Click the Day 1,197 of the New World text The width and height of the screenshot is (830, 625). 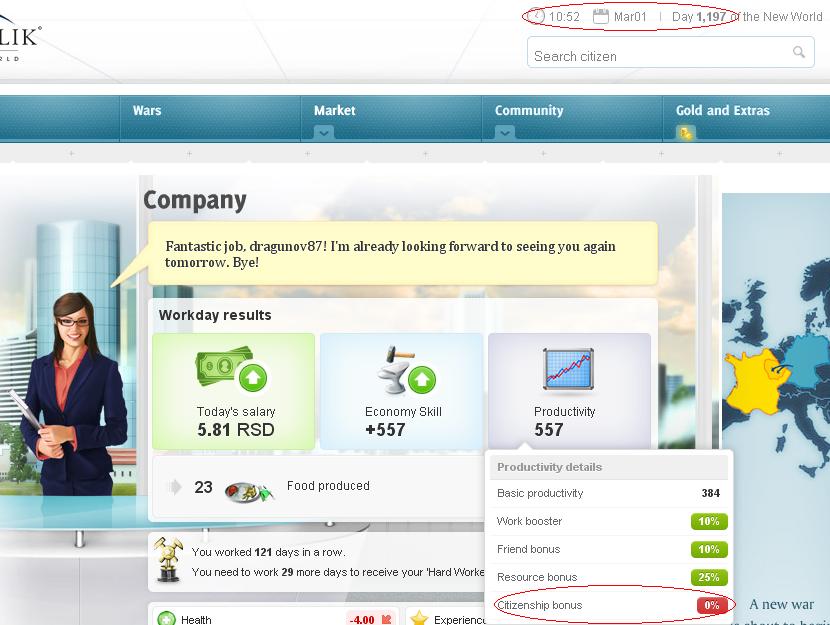747,16
